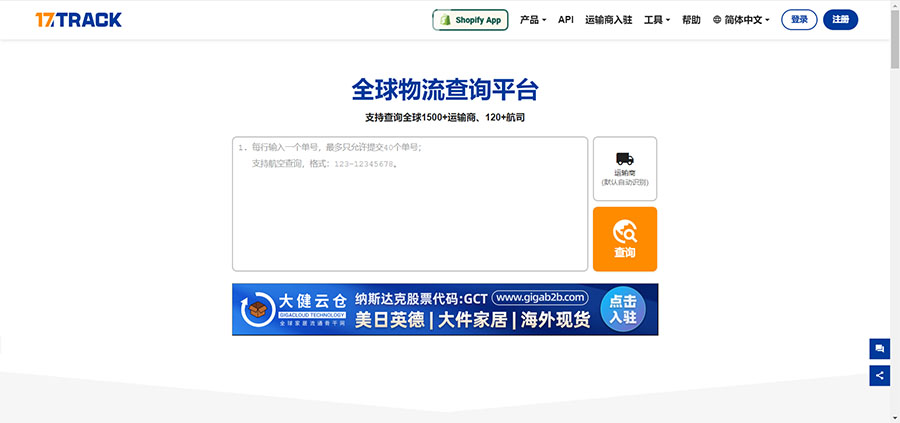Open the 简体中文 language selector
This screenshot has height=423, width=900.
tap(741, 20)
